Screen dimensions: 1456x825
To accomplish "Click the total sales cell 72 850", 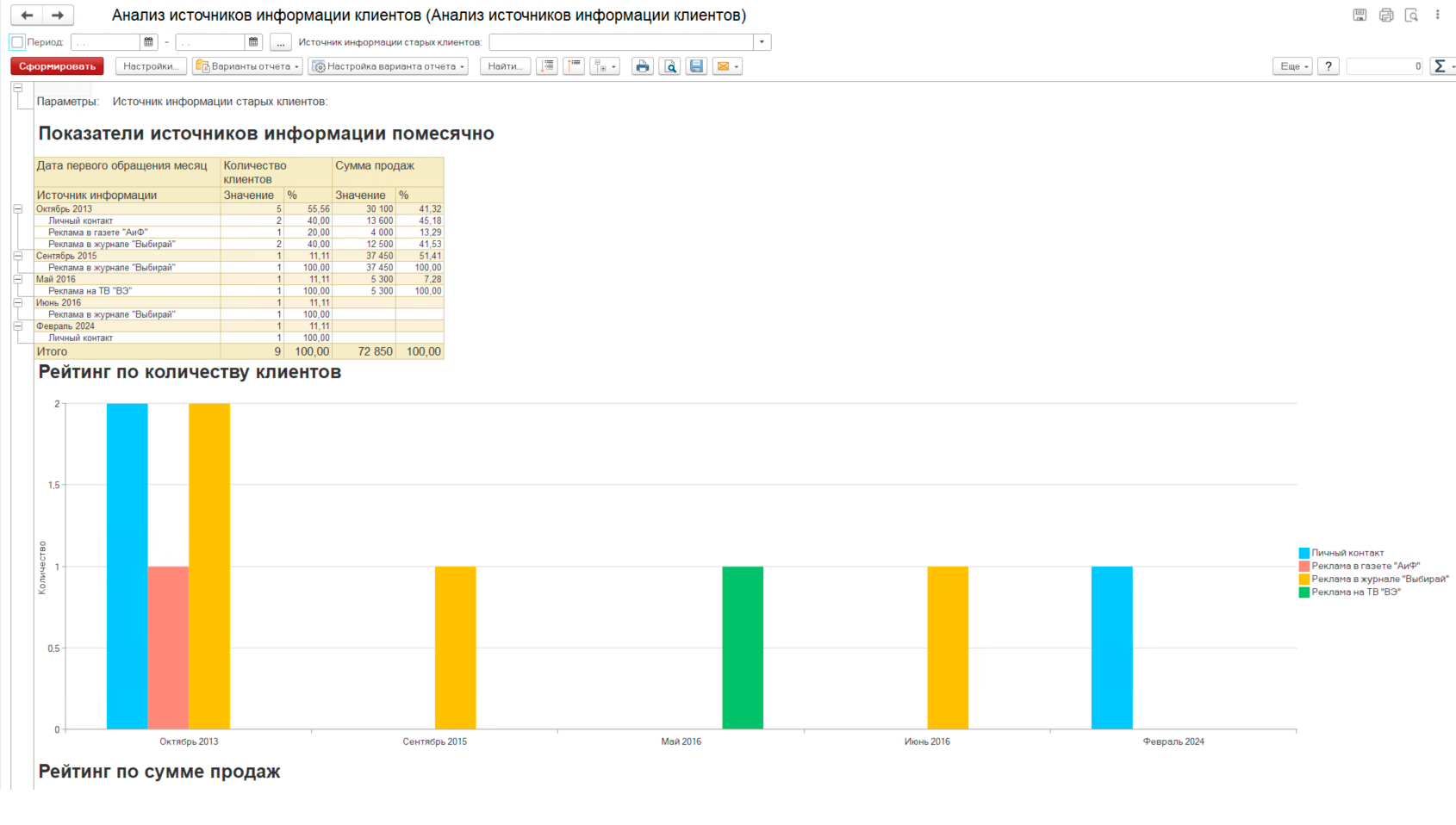I will point(364,351).
